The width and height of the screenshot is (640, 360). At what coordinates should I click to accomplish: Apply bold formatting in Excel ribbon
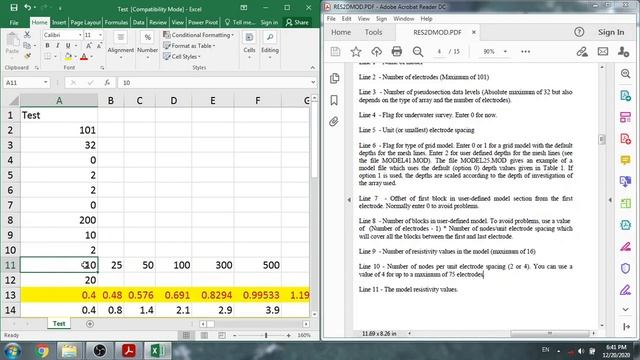[47, 45]
